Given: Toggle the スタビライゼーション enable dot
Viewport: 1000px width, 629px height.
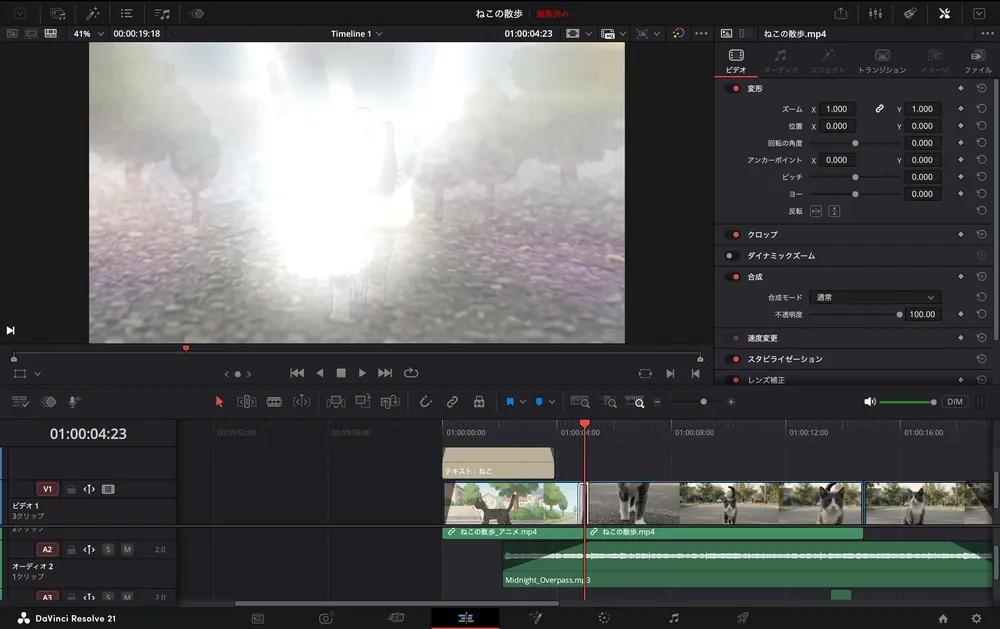Looking at the screenshot, I should (x=735, y=359).
